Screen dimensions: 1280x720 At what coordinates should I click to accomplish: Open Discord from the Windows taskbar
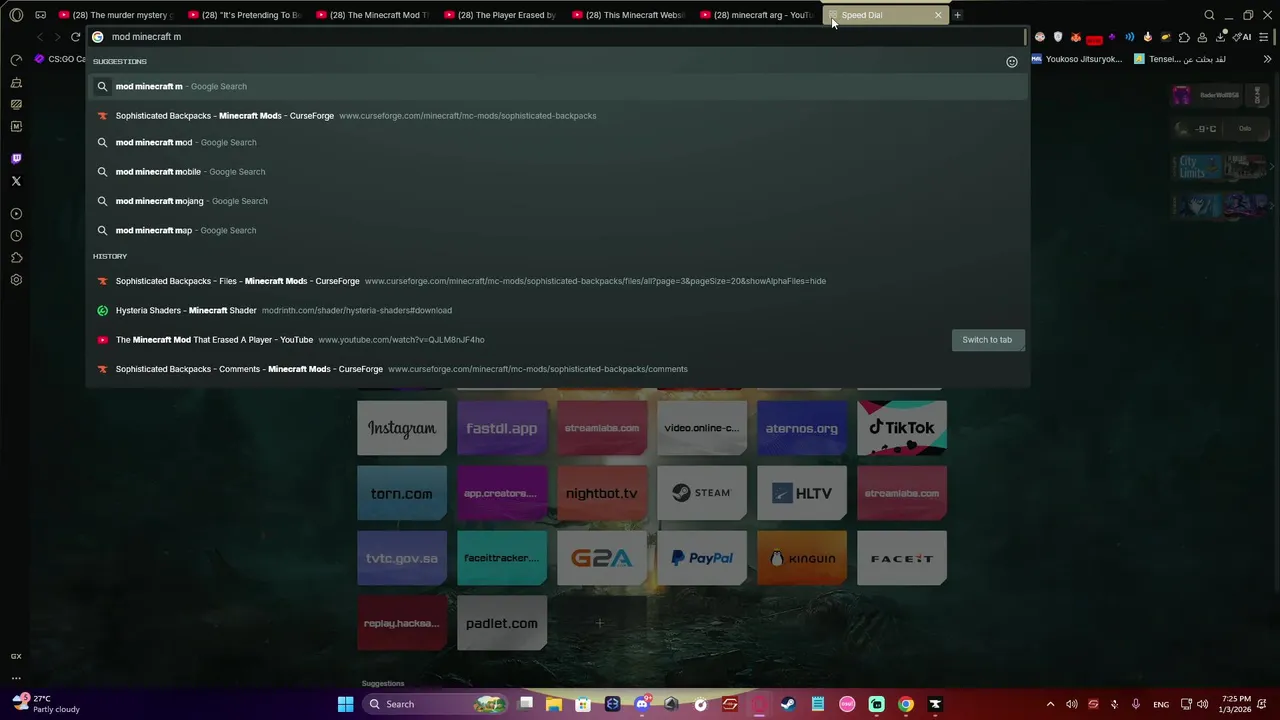pyautogui.click(x=642, y=704)
